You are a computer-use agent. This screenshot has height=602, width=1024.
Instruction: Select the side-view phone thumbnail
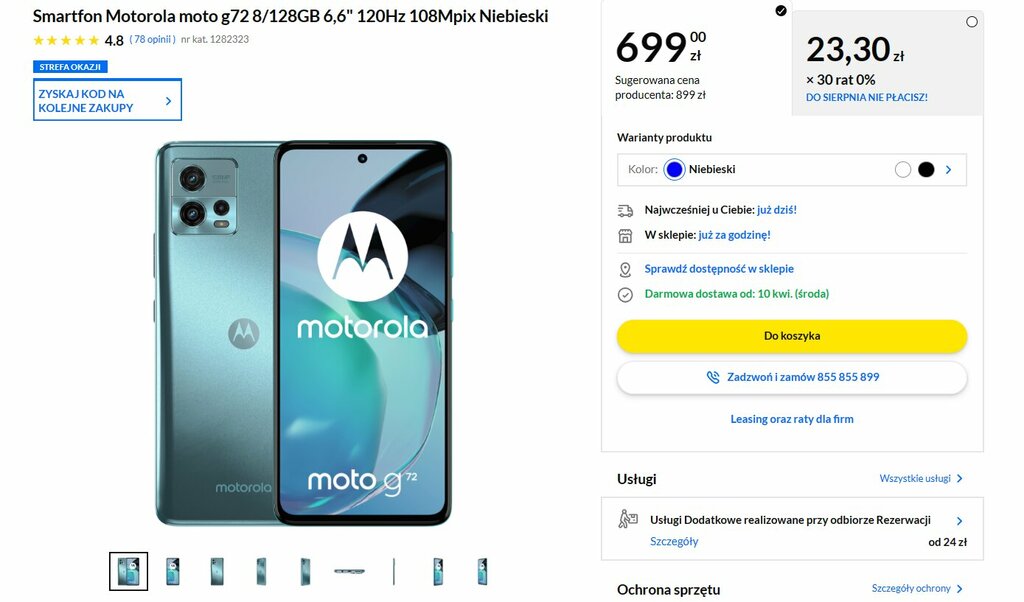(394, 571)
